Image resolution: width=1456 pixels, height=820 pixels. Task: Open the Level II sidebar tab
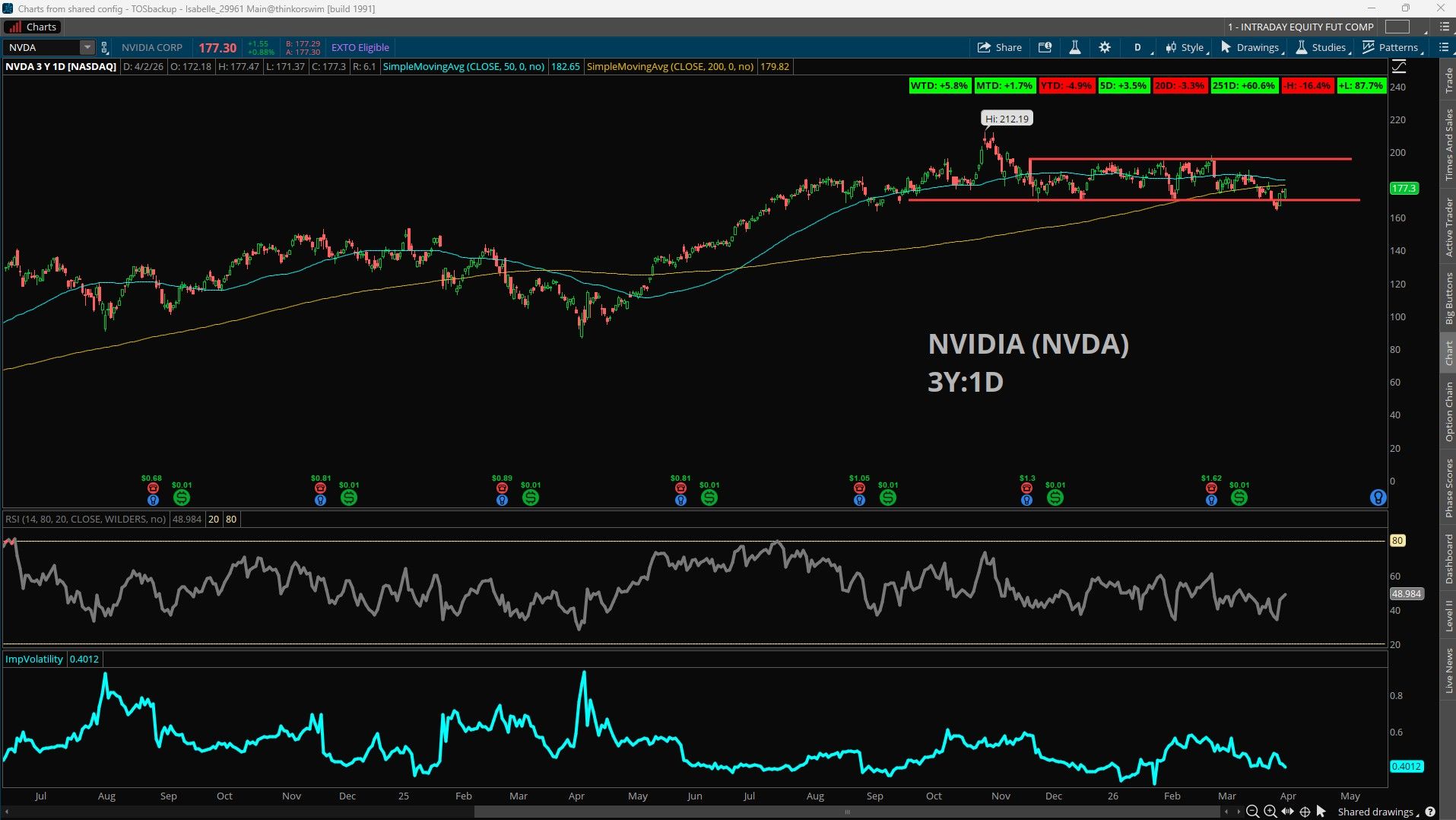pos(1448,615)
